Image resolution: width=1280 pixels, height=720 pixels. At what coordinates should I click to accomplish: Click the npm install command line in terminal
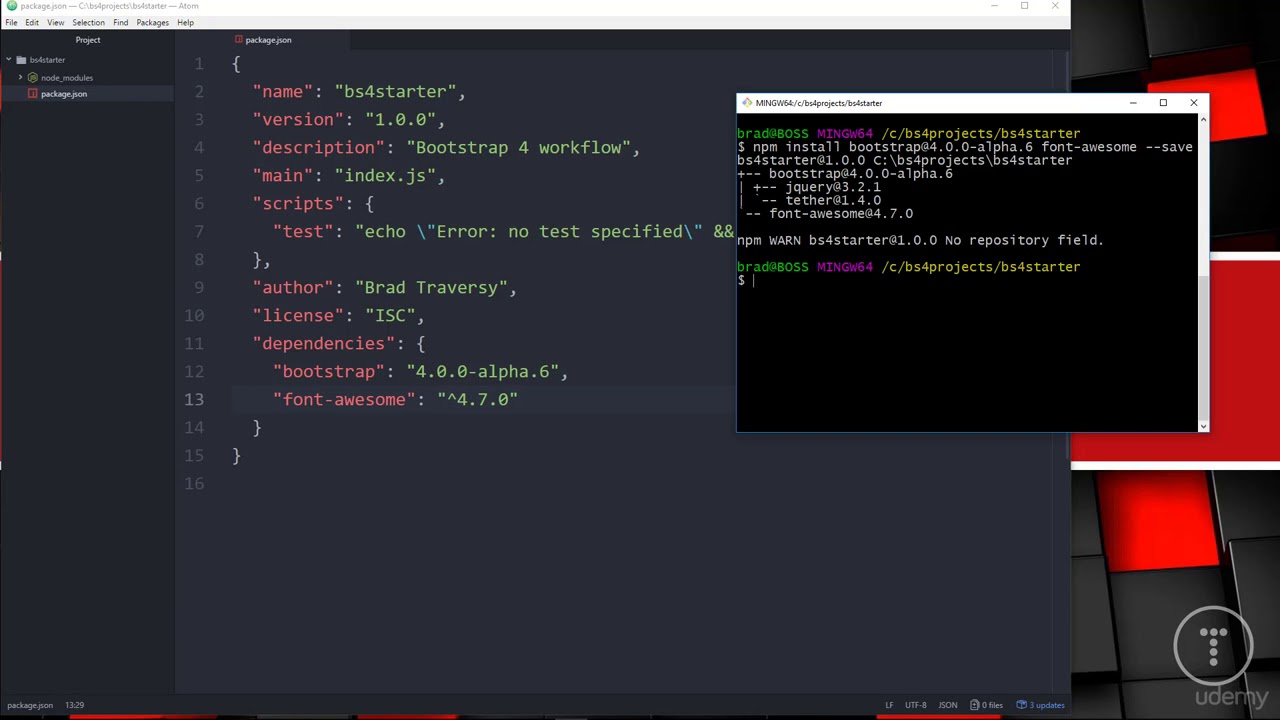point(965,147)
